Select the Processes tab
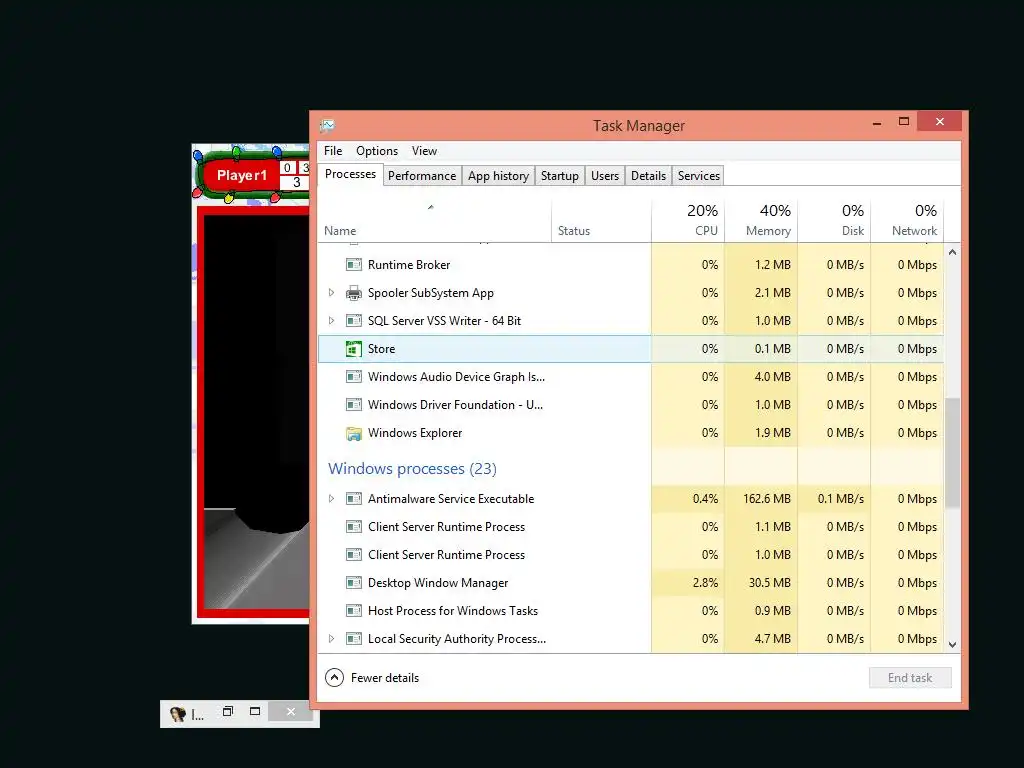This screenshot has width=1024, height=768. (351, 174)
